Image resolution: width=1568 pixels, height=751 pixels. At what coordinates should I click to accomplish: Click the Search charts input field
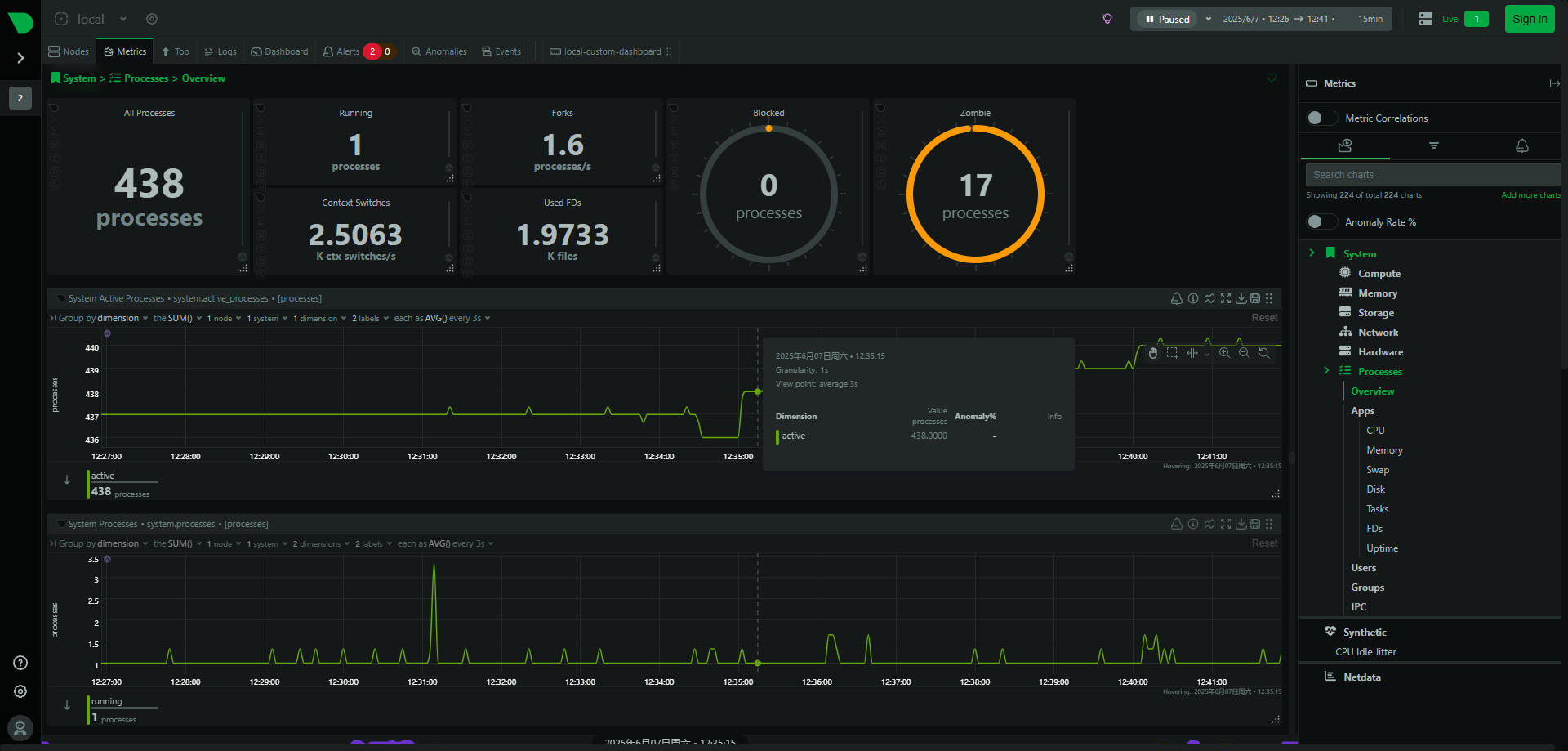[1432, 175]
